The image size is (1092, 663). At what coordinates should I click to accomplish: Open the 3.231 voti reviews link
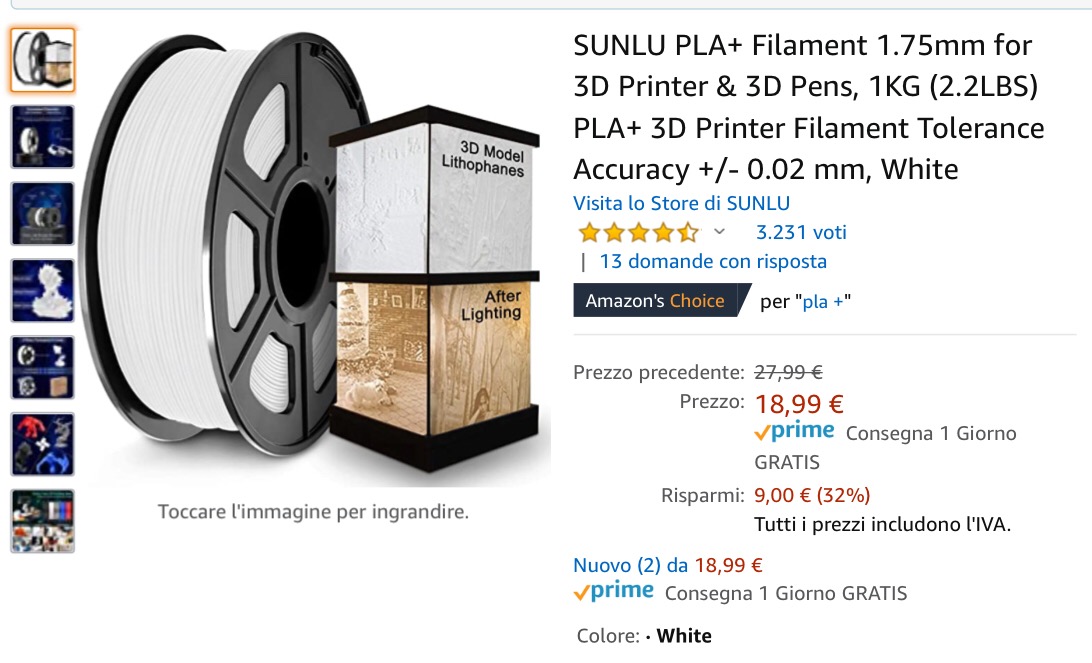click(801, 232)
